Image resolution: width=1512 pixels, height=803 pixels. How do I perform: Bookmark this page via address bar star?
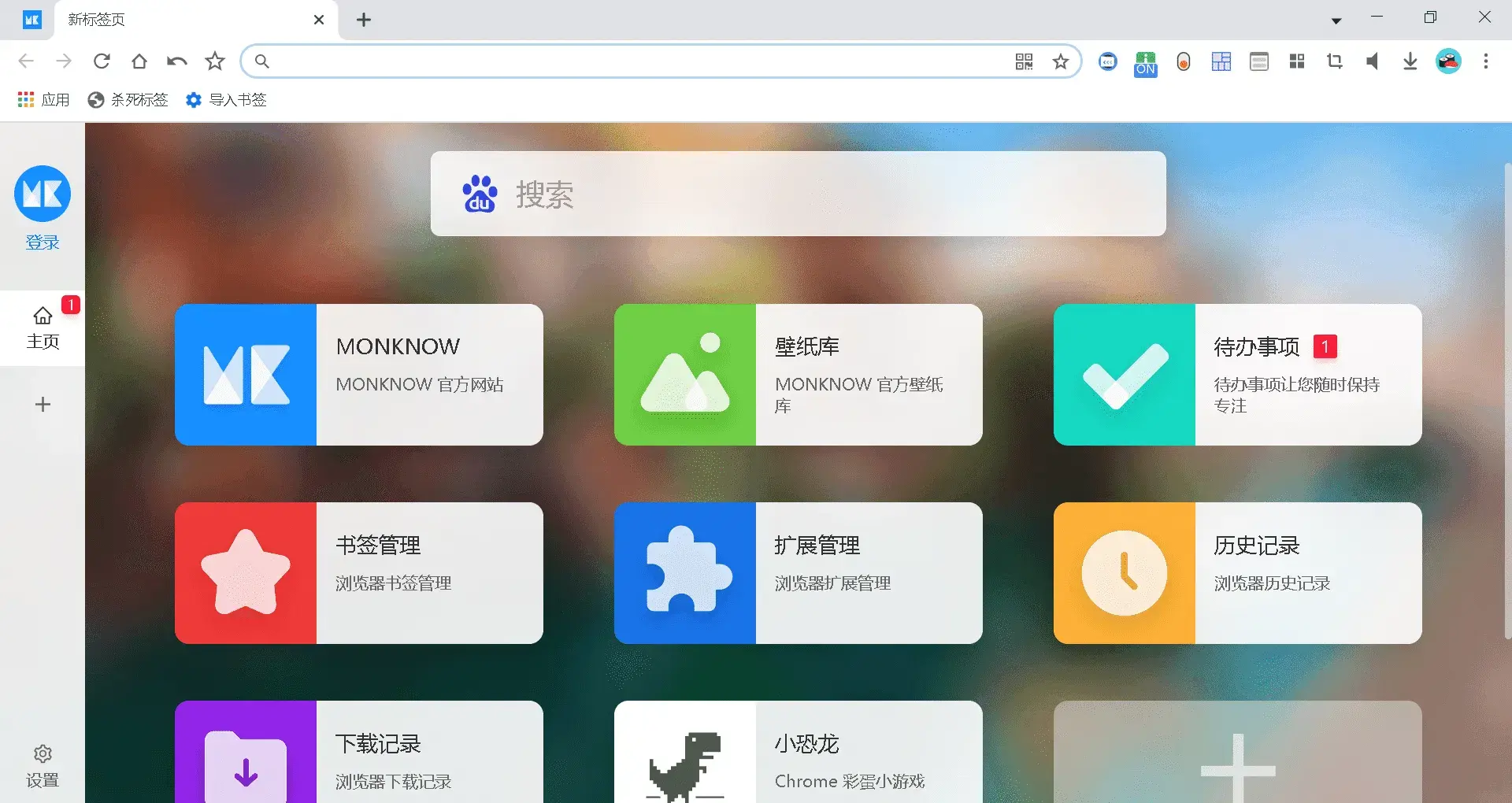[x=1061, y=61]
